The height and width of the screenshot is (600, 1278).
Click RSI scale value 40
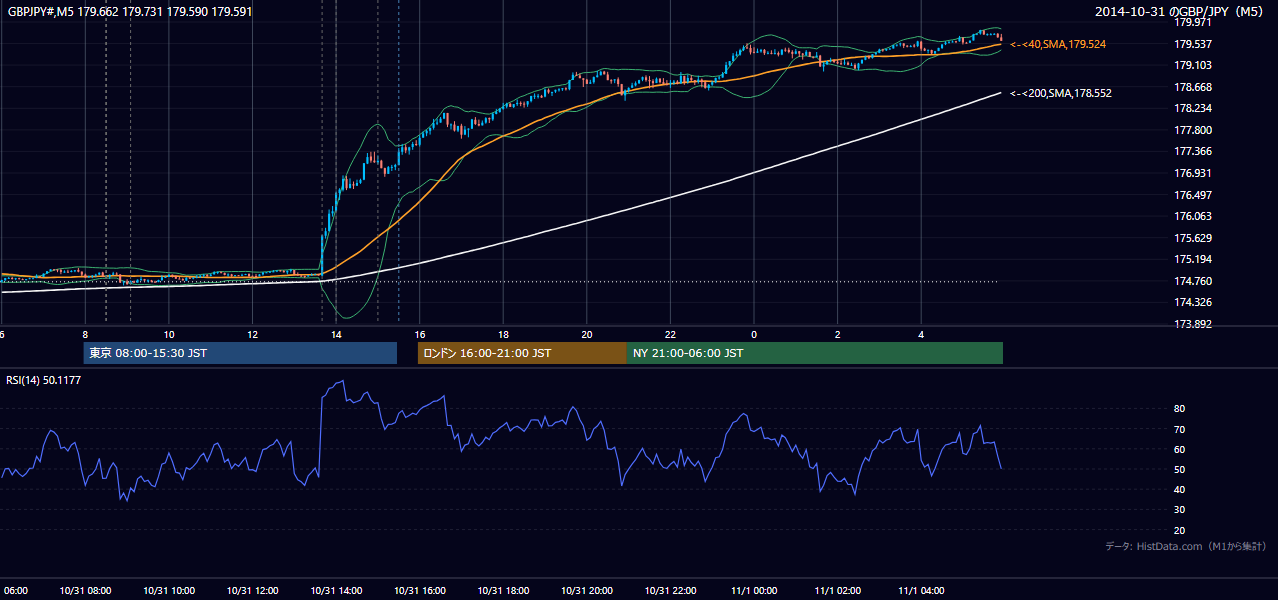click(x=1180, y=490)
